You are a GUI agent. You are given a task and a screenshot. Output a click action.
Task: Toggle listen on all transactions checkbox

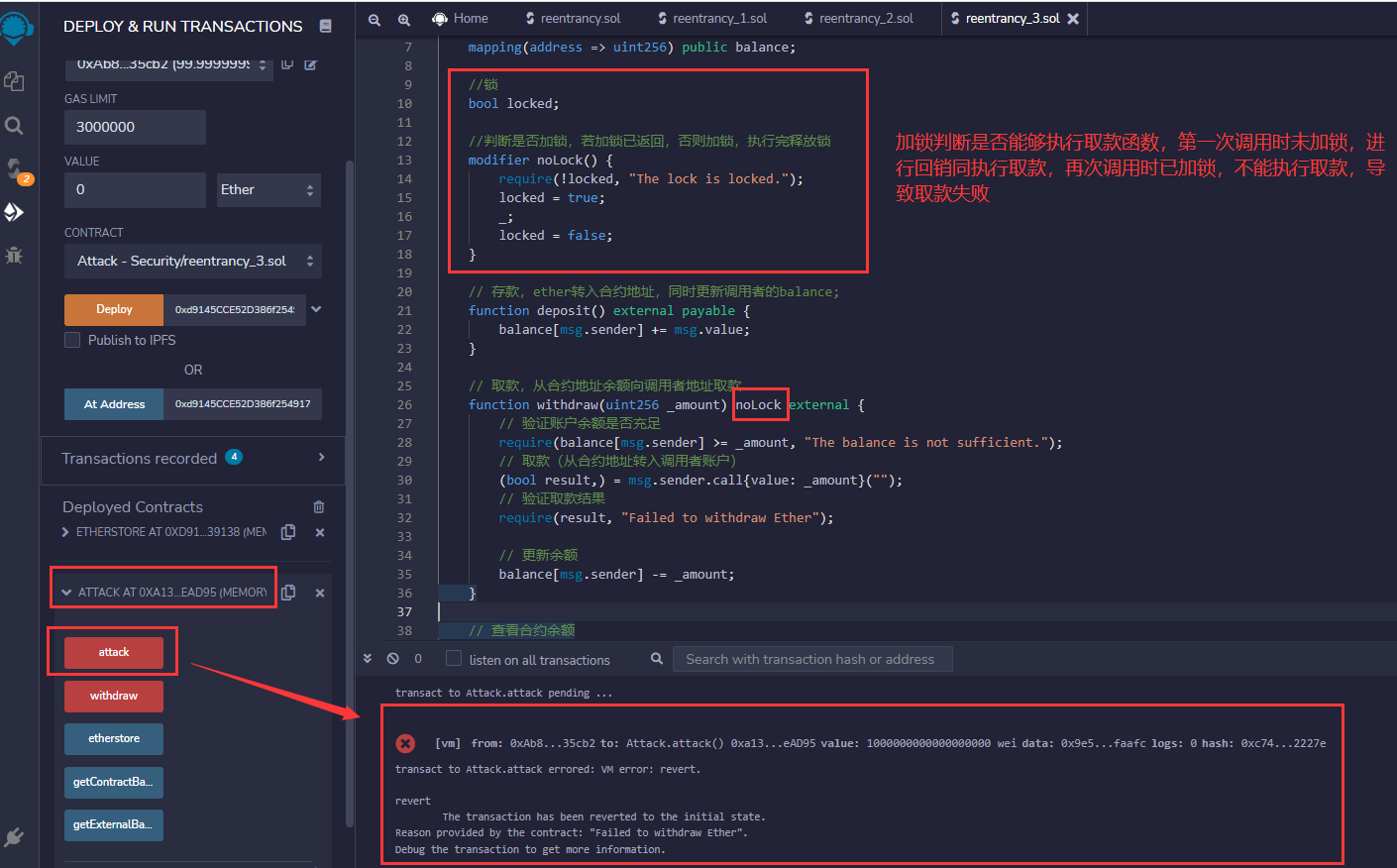tap(454, 659)
